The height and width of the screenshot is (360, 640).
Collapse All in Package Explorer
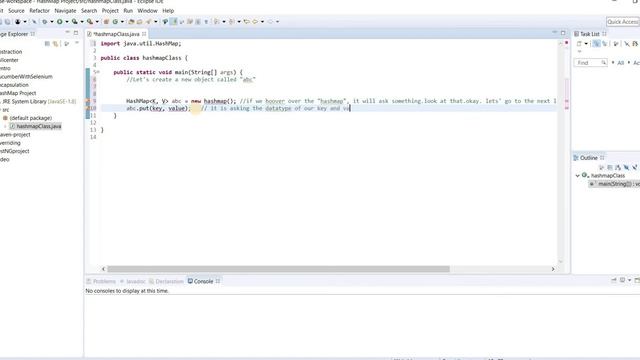pyautogui.click(x=47, y=44)
